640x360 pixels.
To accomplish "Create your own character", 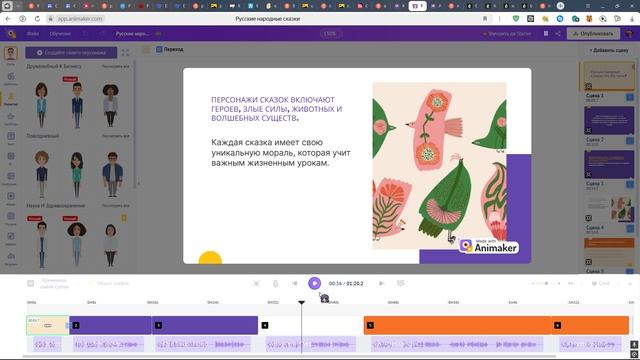I will (71, 53).
